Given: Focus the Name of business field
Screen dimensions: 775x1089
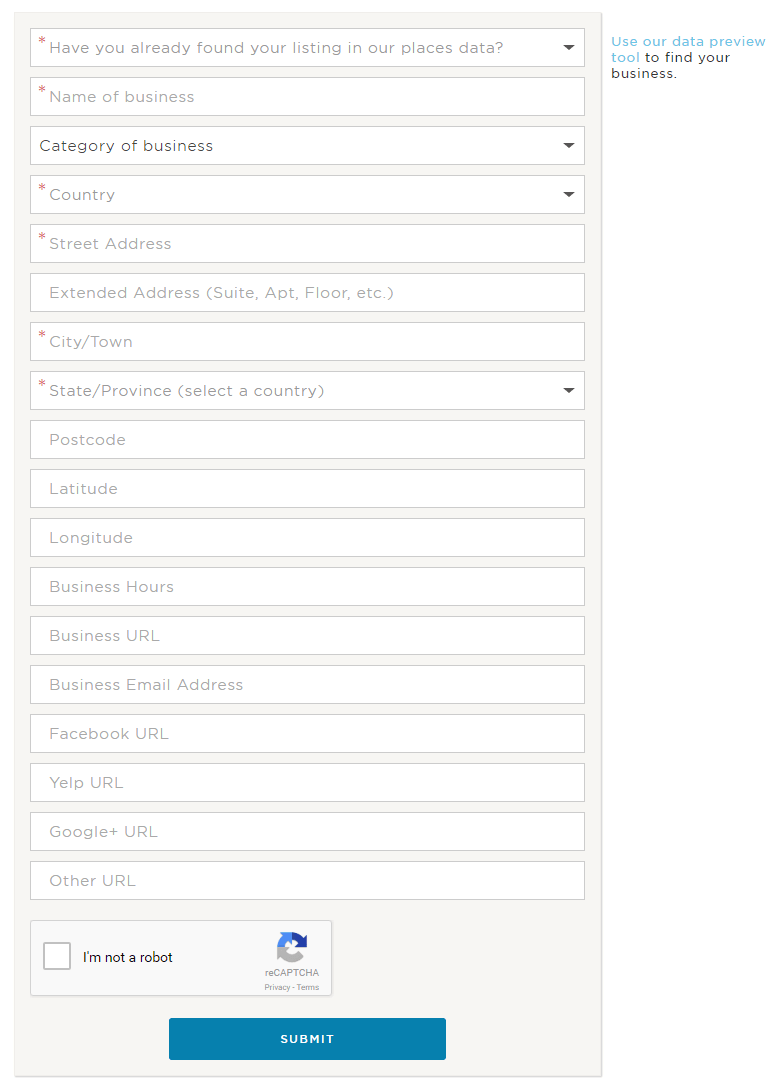Looking at the screenshot, I should [x=307, y=97].
